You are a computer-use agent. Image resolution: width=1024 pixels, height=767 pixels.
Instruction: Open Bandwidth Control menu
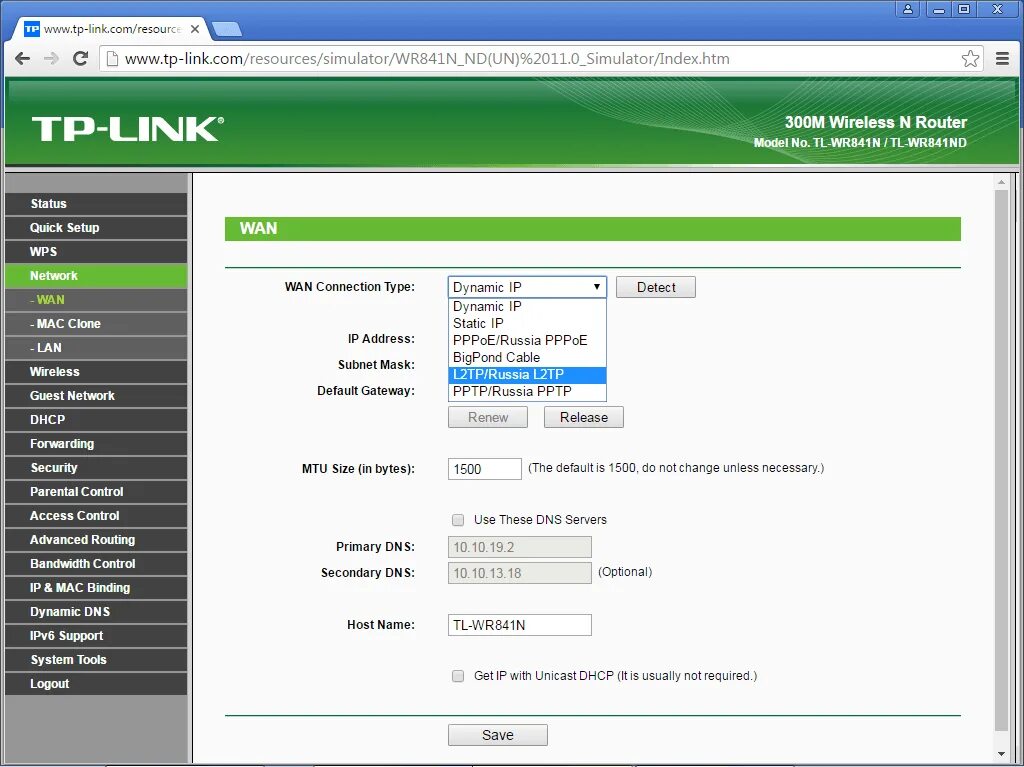click(x=96, y=564)
